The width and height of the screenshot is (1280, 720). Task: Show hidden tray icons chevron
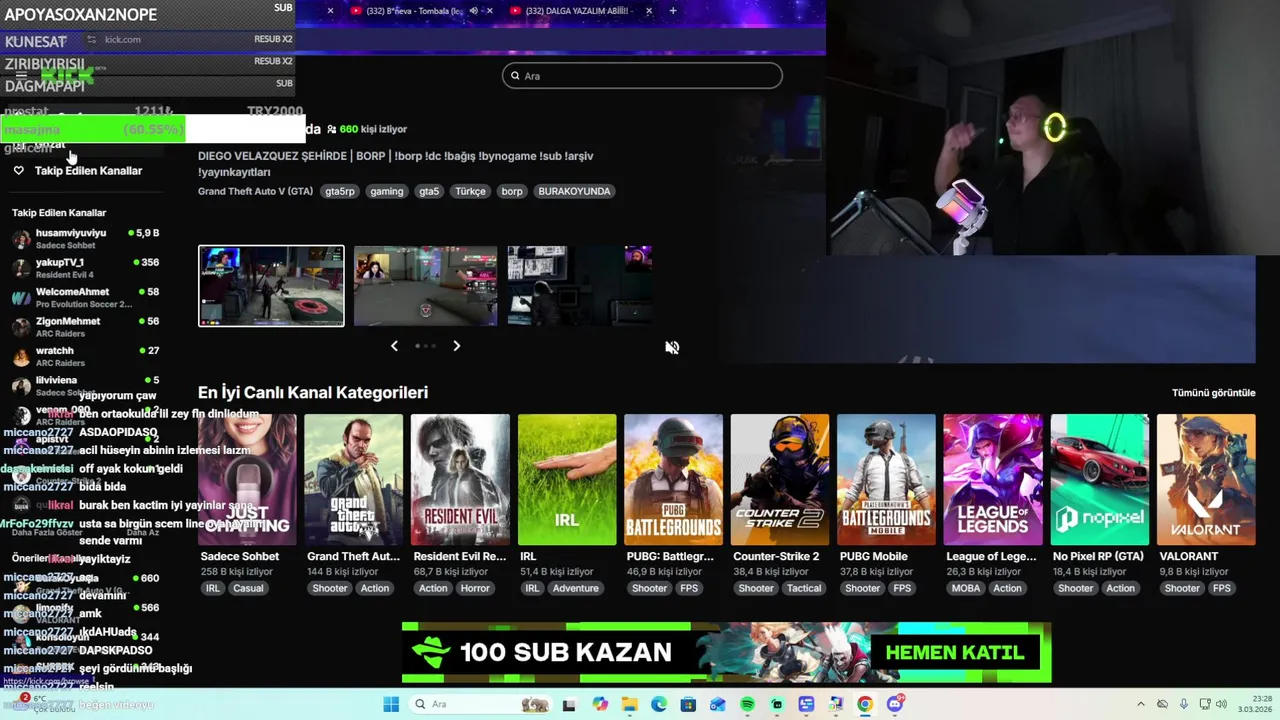pos(1141,704)
